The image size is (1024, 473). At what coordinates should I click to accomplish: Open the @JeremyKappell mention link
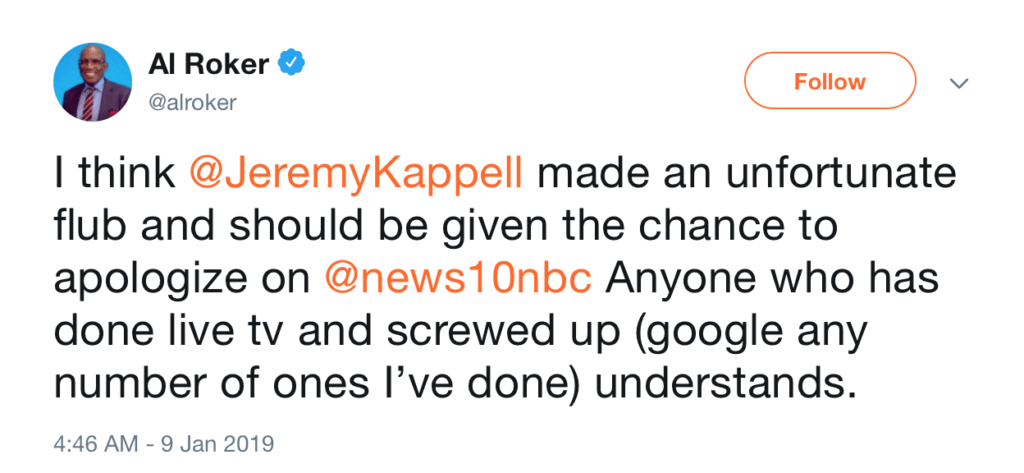point(369,177)
